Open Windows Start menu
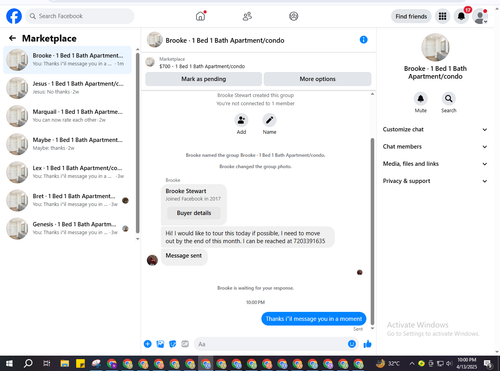 [9, 363]
